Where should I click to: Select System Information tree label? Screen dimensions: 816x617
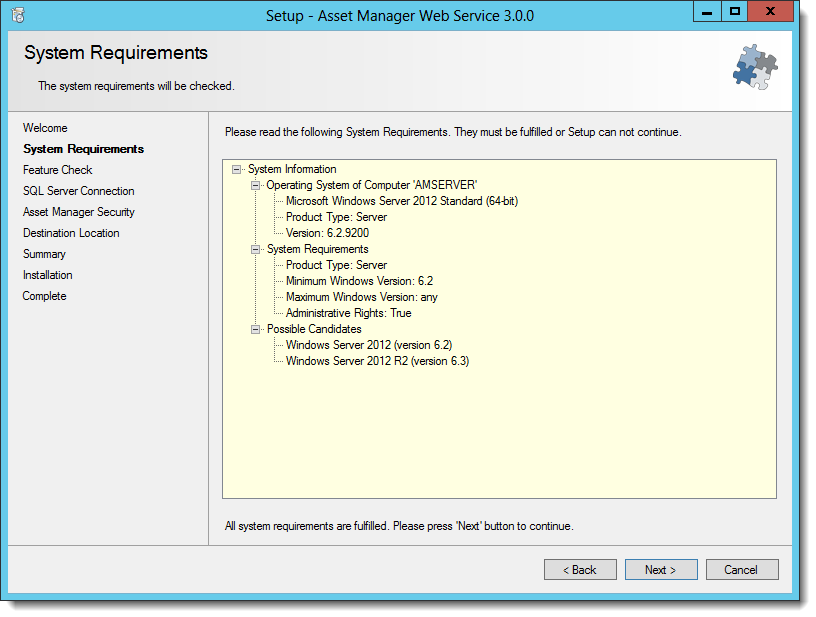tap(292, 169)
